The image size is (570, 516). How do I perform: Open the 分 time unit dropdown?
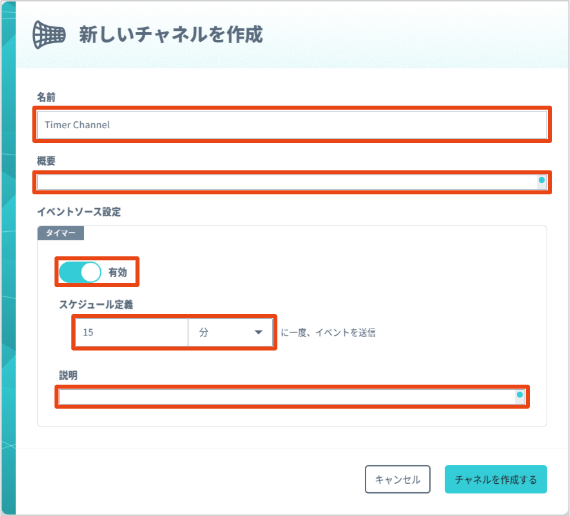230,332
